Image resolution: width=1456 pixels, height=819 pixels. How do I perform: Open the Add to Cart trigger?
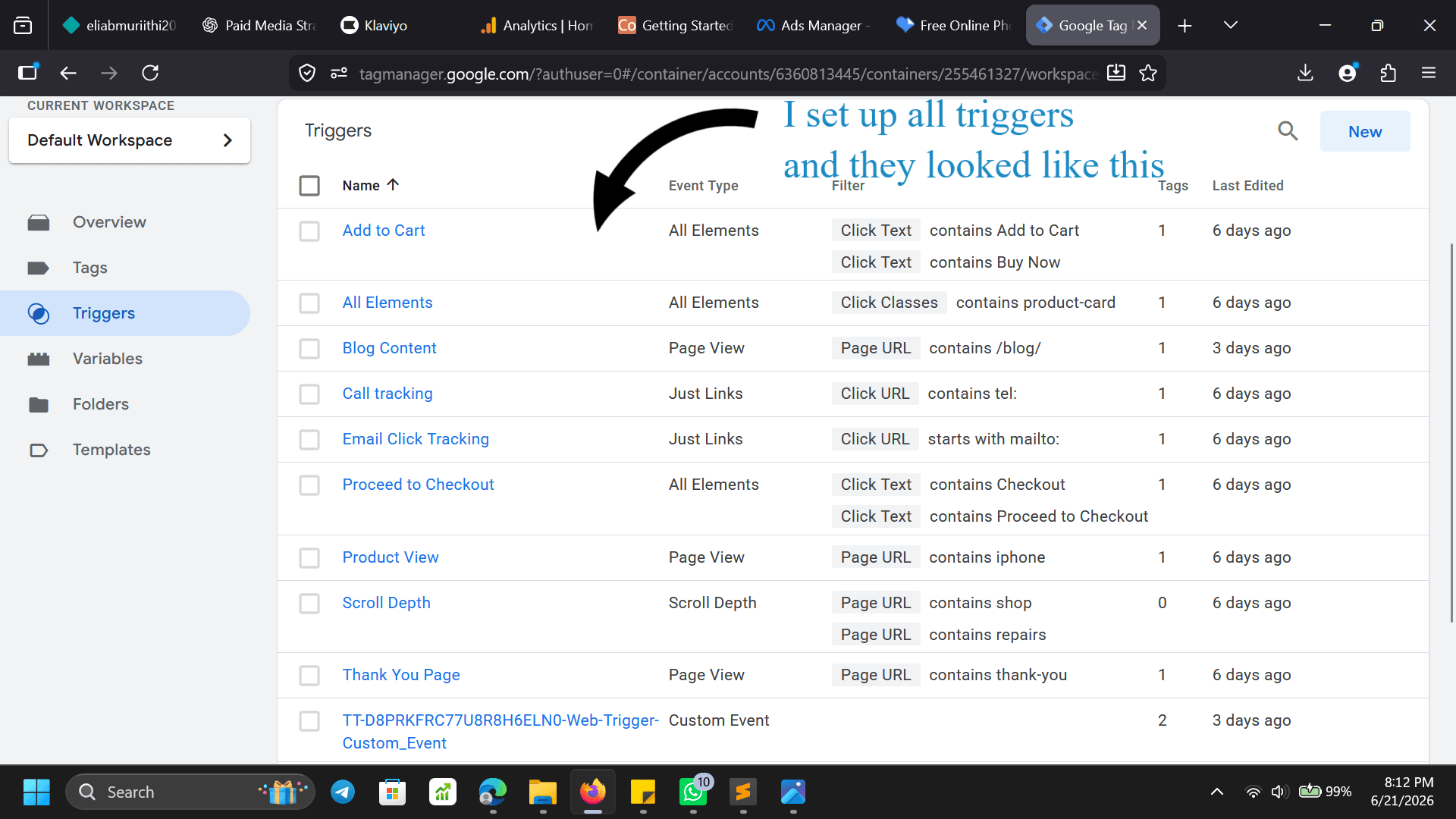[x=384, y=231]
